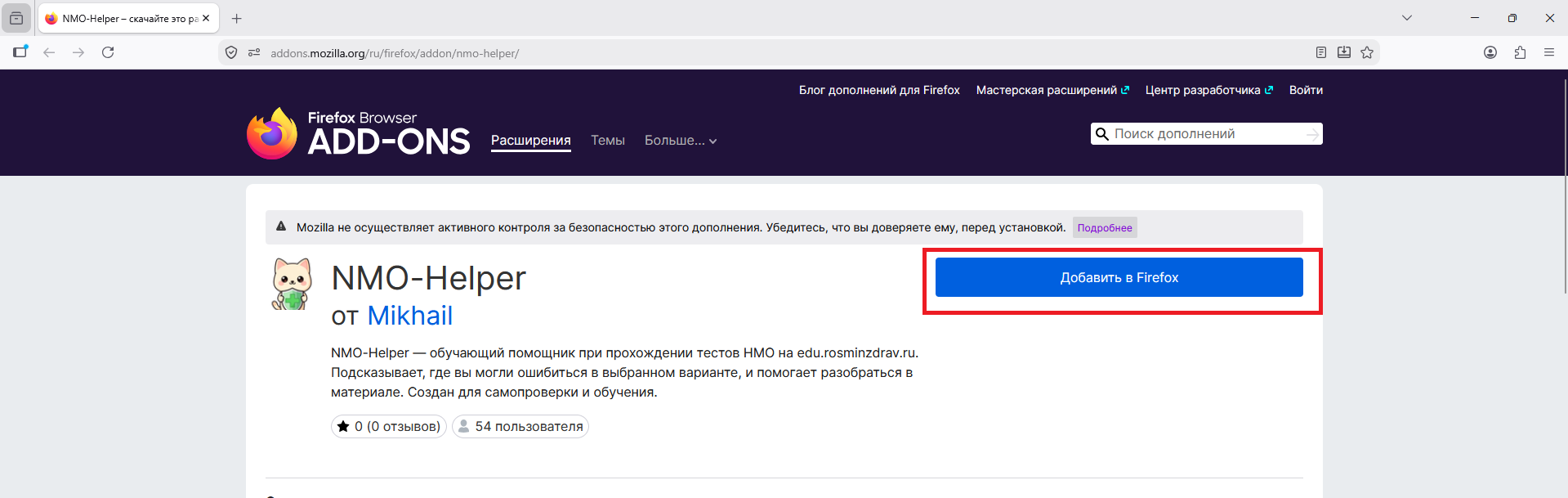1568x498 pixels.
Task: Select the NMO-Helper browser tab
Action: tap(128, 18)
